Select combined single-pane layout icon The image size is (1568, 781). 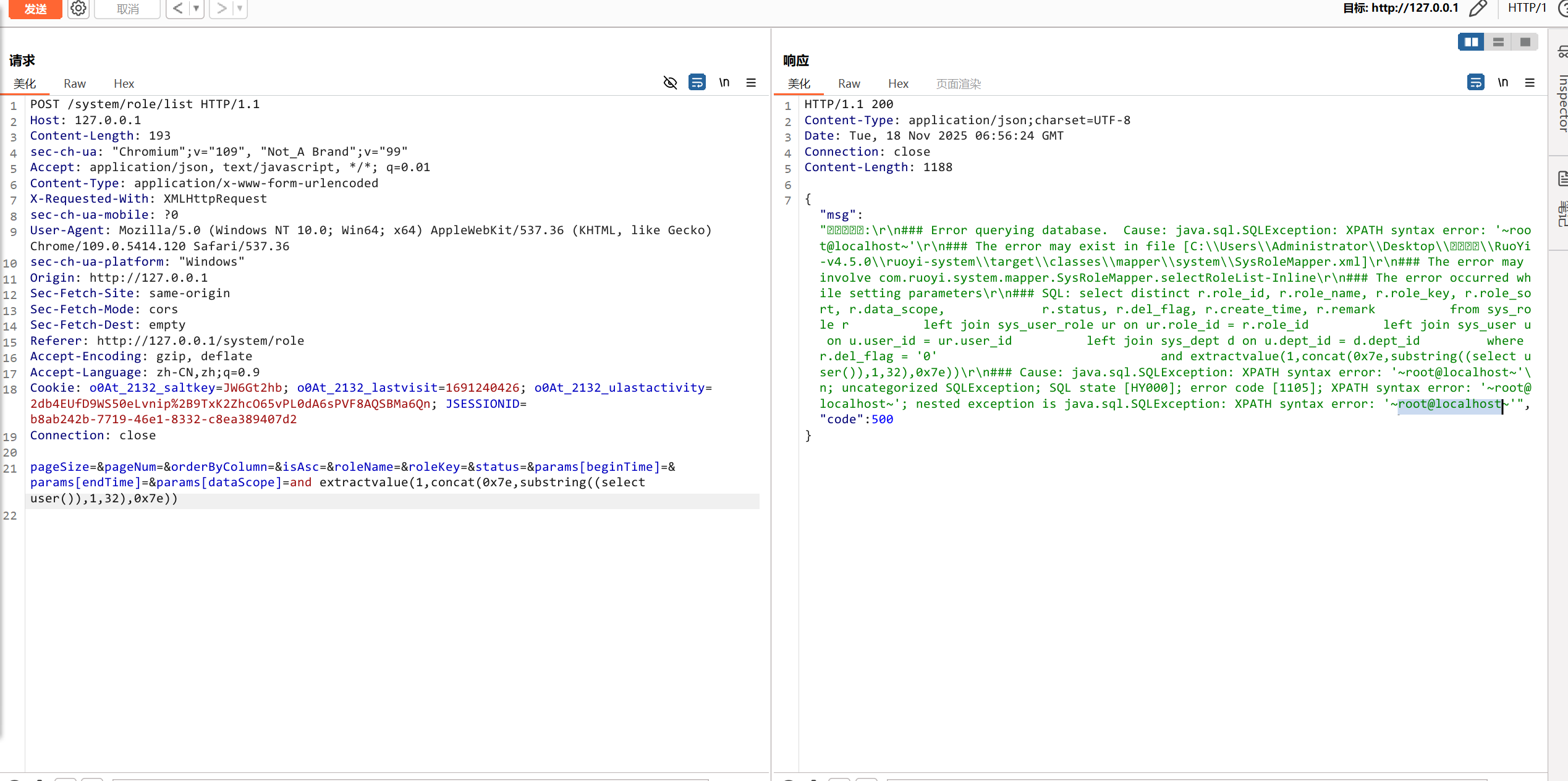[x=1525, y=42]
